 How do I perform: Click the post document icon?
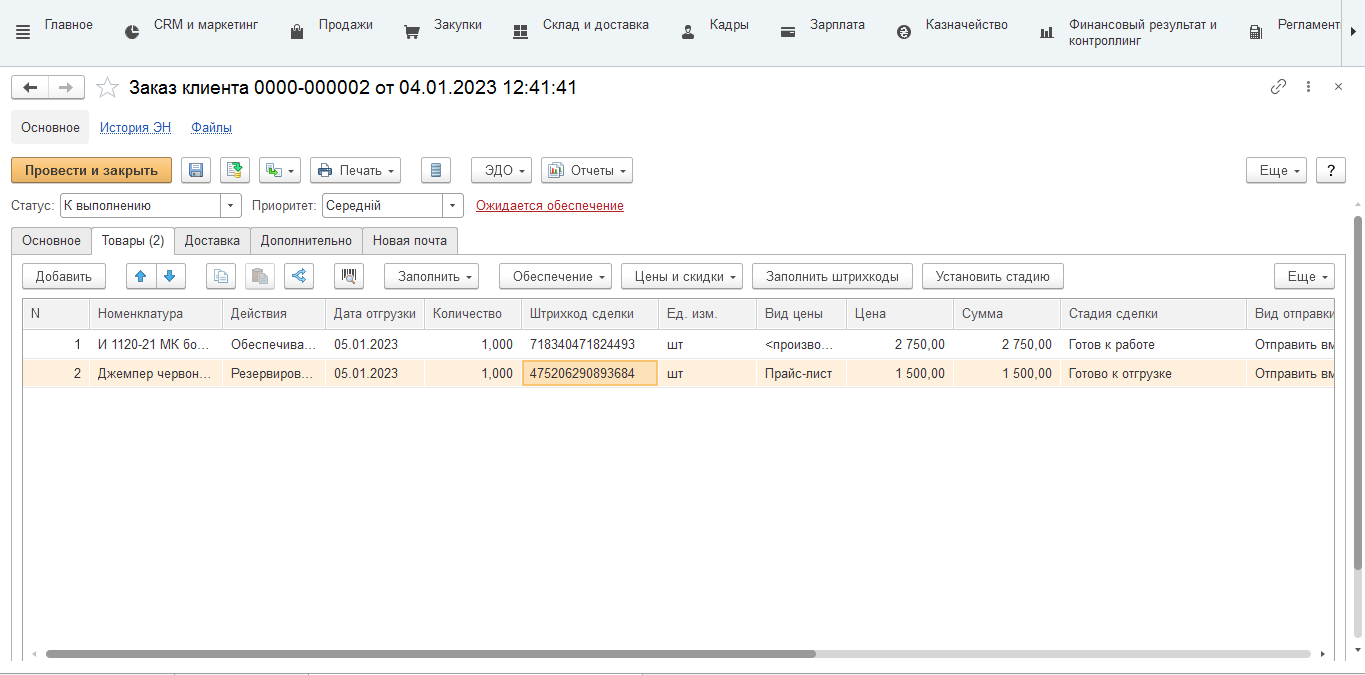tap(235, 171)
